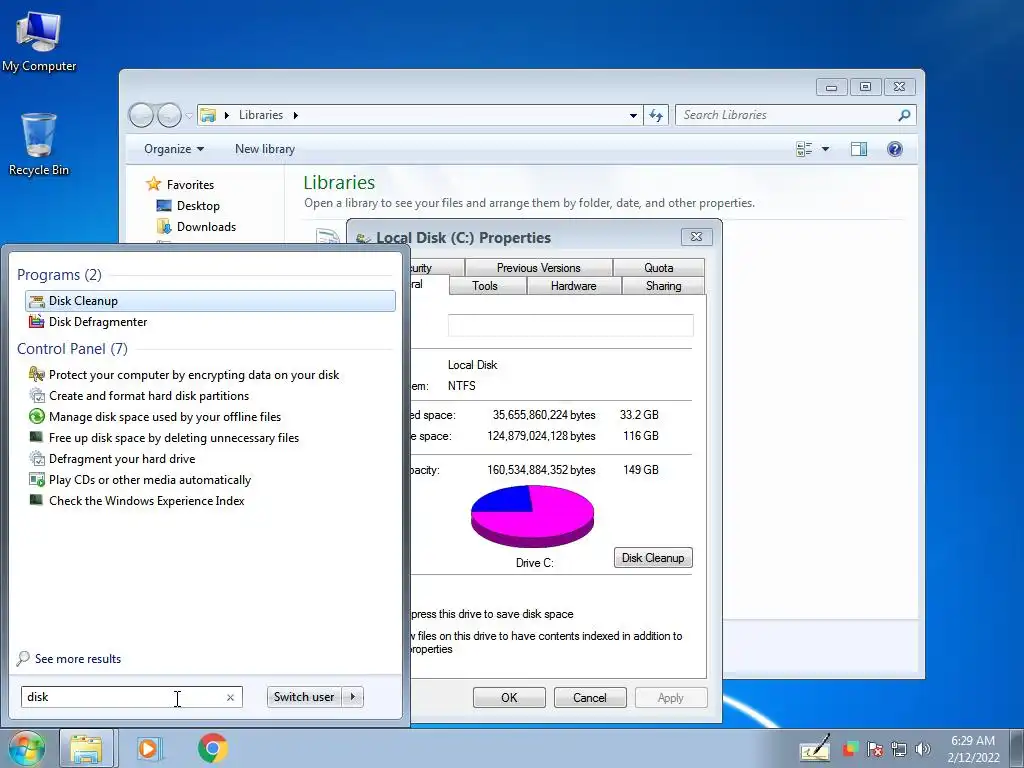This screenshot has height=768, width=1024.
Task: Select Downloads in navigation pane
Action: pyautogui.click(x=197, y=227)
